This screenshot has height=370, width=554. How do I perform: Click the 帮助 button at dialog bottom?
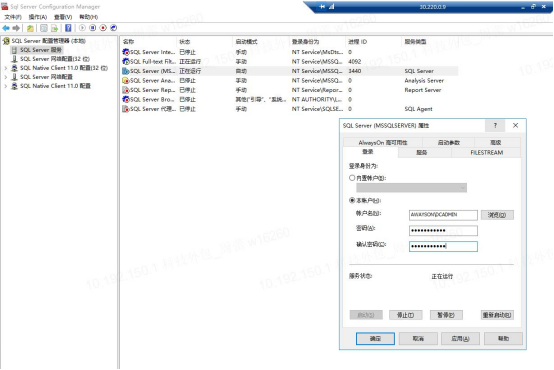tap(503, 339)
